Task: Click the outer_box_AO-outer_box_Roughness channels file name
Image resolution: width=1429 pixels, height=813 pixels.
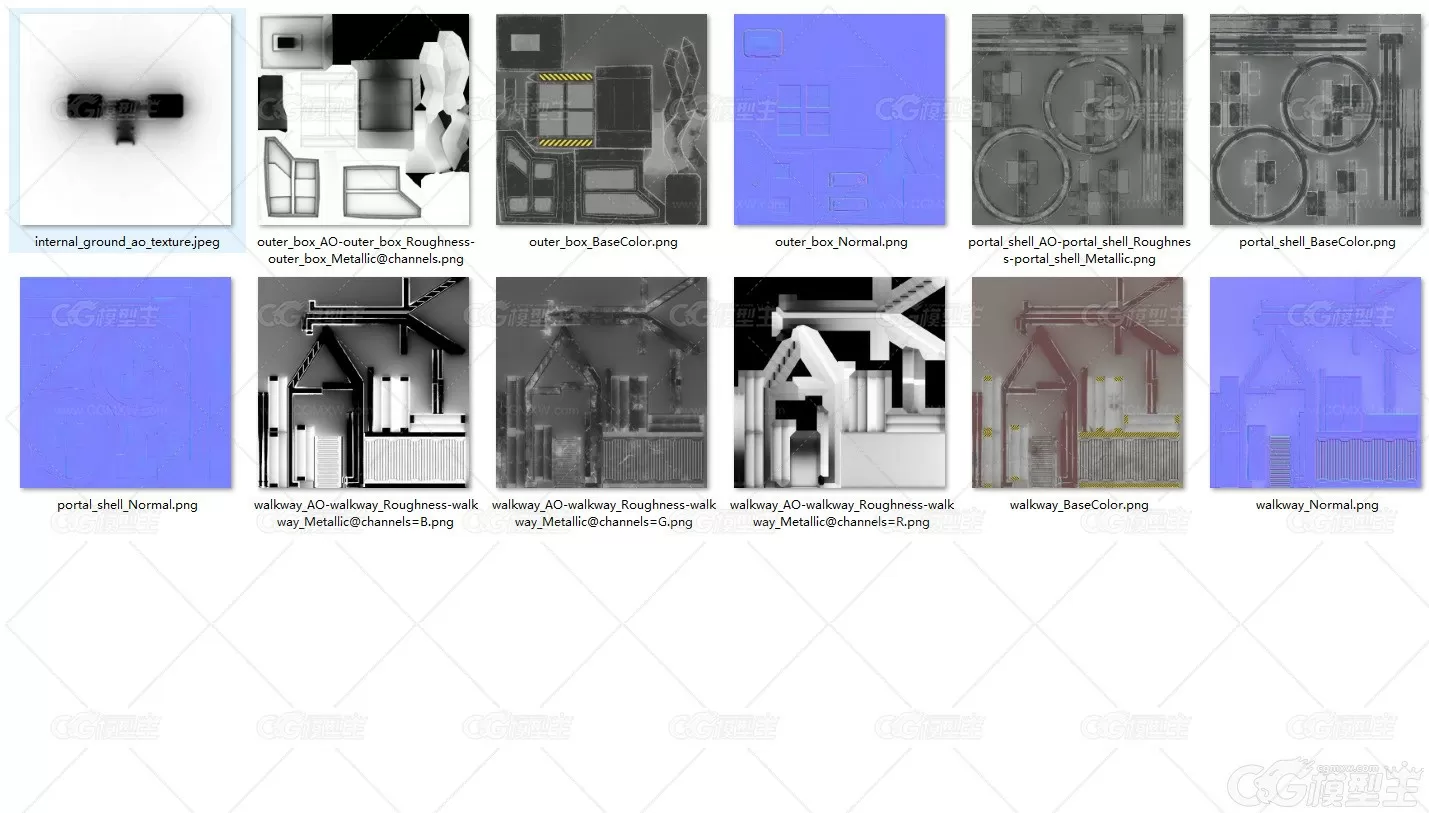Action: tap(366, 250)
